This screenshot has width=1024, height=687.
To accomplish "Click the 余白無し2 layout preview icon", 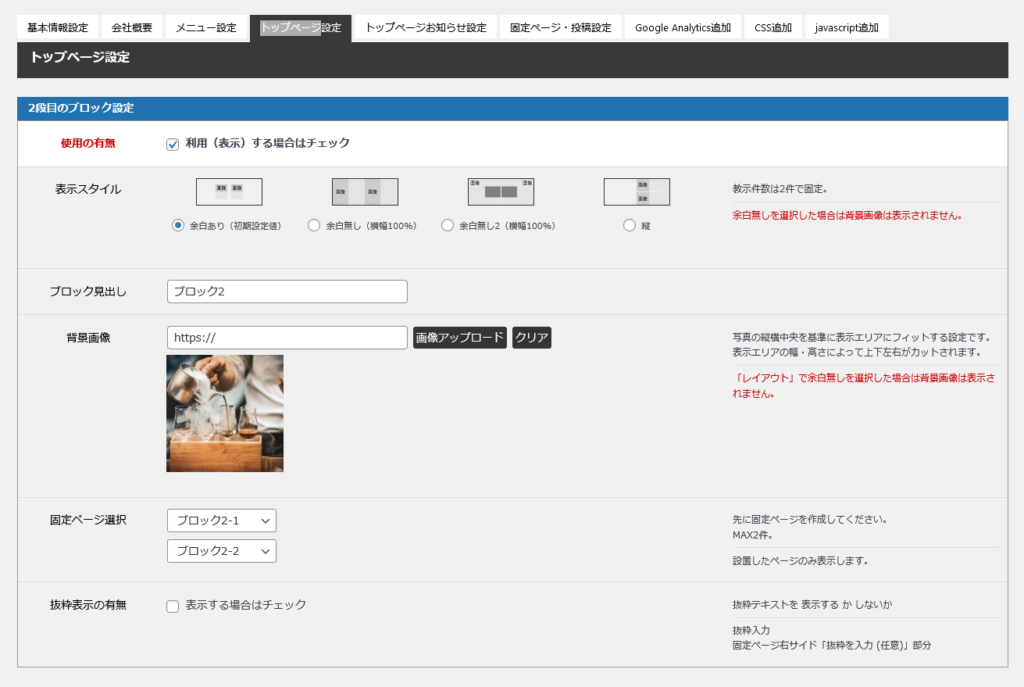I will pos(501,191).
